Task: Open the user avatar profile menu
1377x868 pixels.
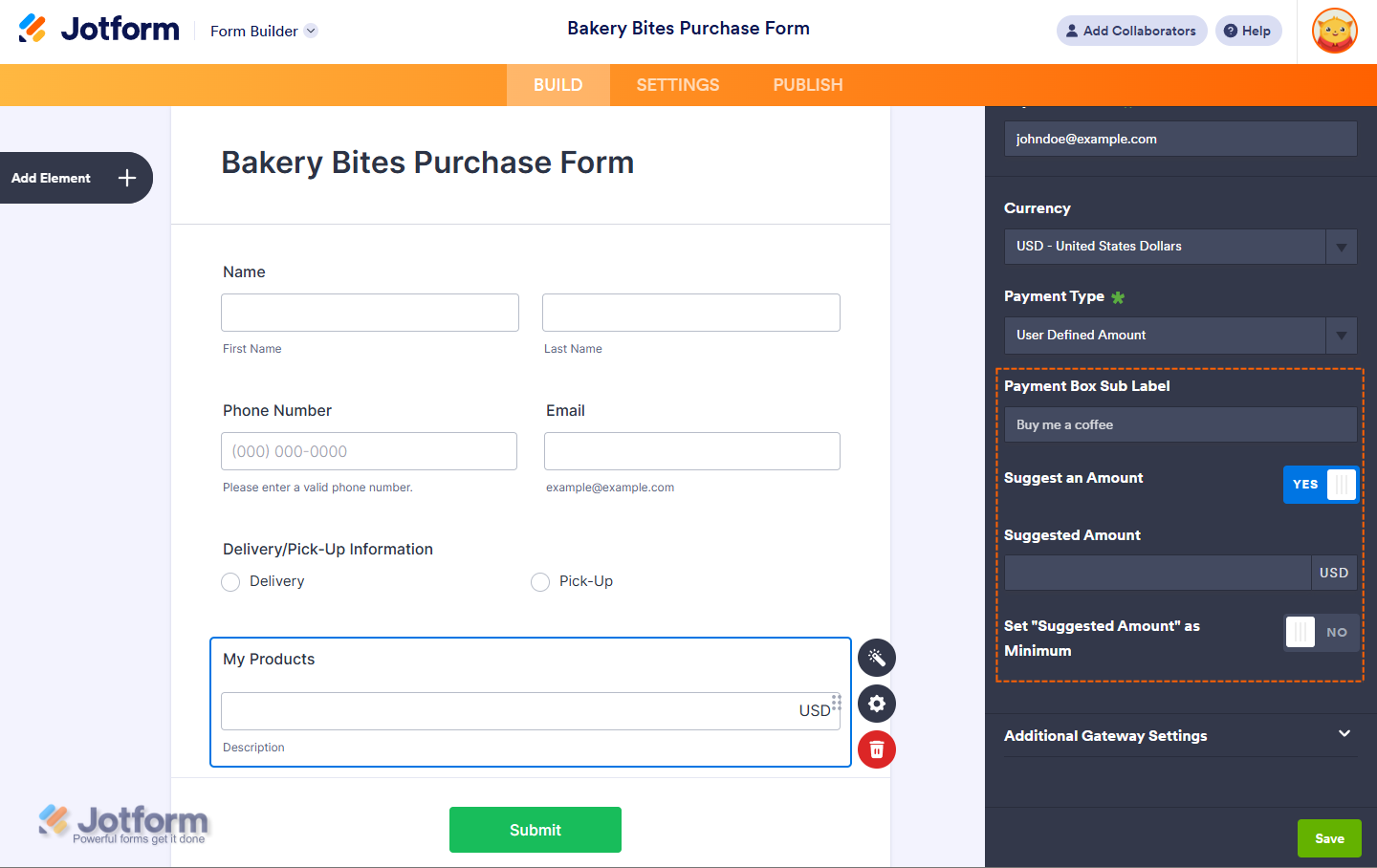Action: [x=1335, y=31]
